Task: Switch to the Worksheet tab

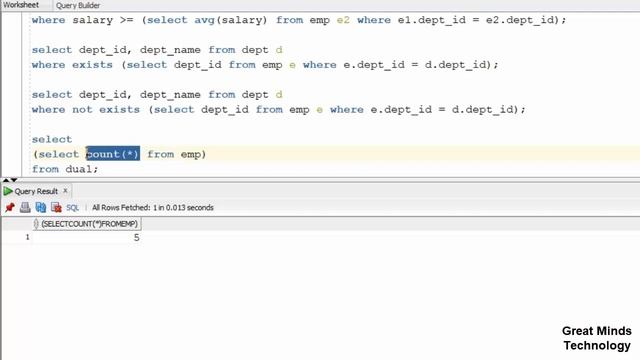Action: click(x=21, y=5)
